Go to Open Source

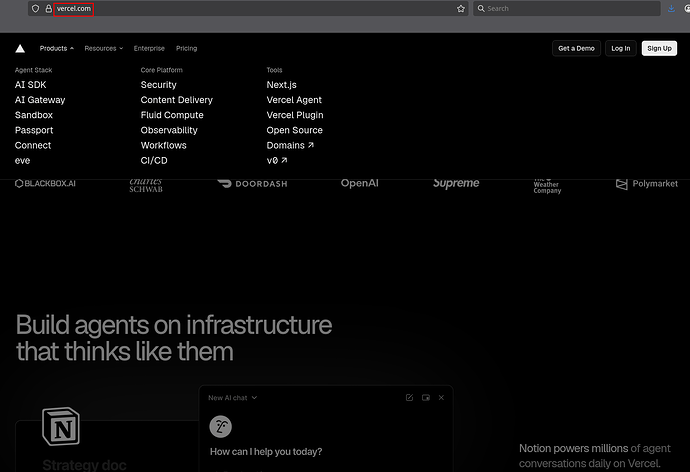coord(294,130)
